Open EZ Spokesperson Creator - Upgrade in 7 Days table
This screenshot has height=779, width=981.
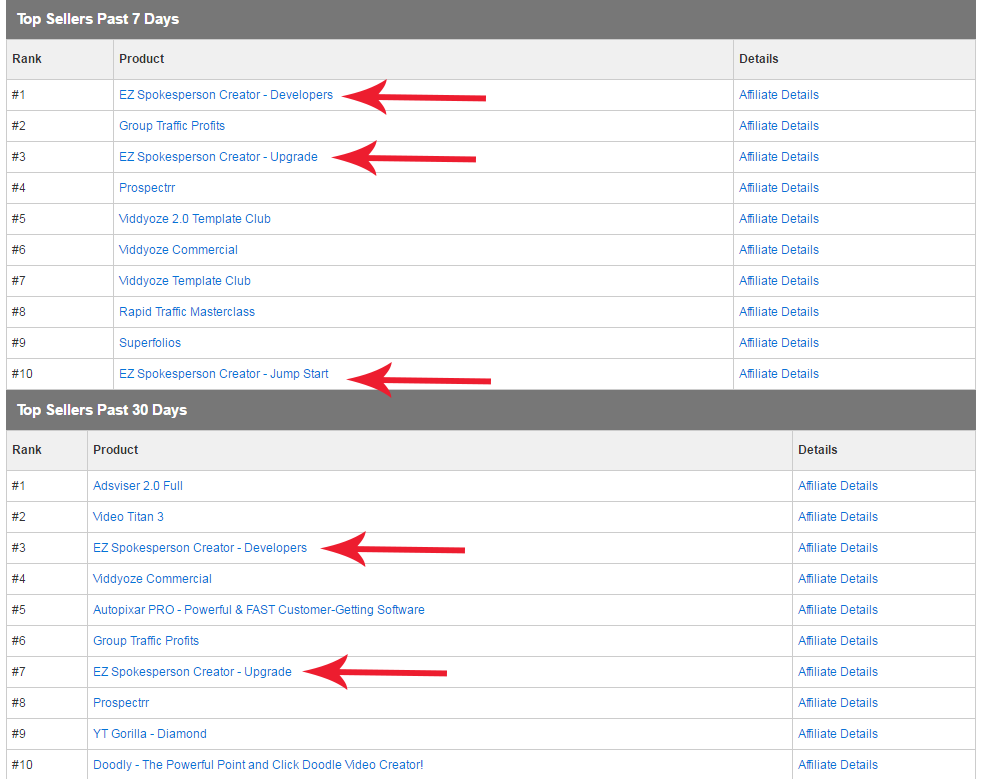pos(218,156)
